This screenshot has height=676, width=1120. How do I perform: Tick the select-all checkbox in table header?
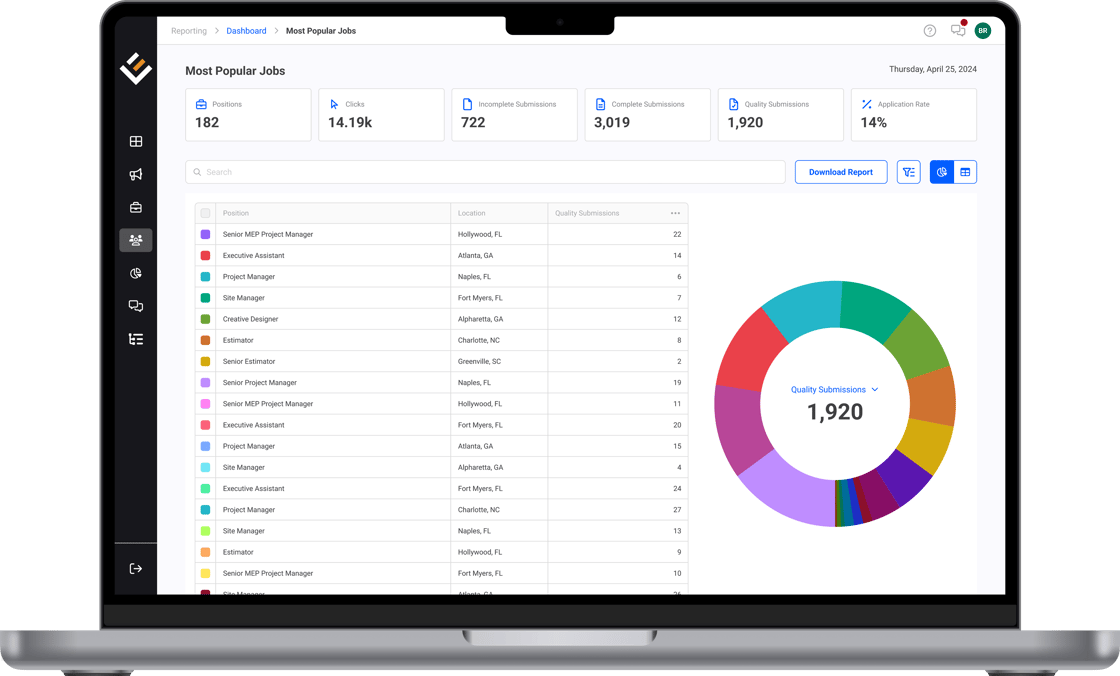tap(205, 213)
